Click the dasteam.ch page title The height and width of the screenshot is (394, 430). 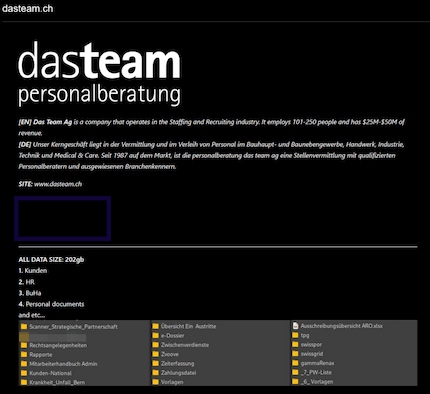pos(27,8)
